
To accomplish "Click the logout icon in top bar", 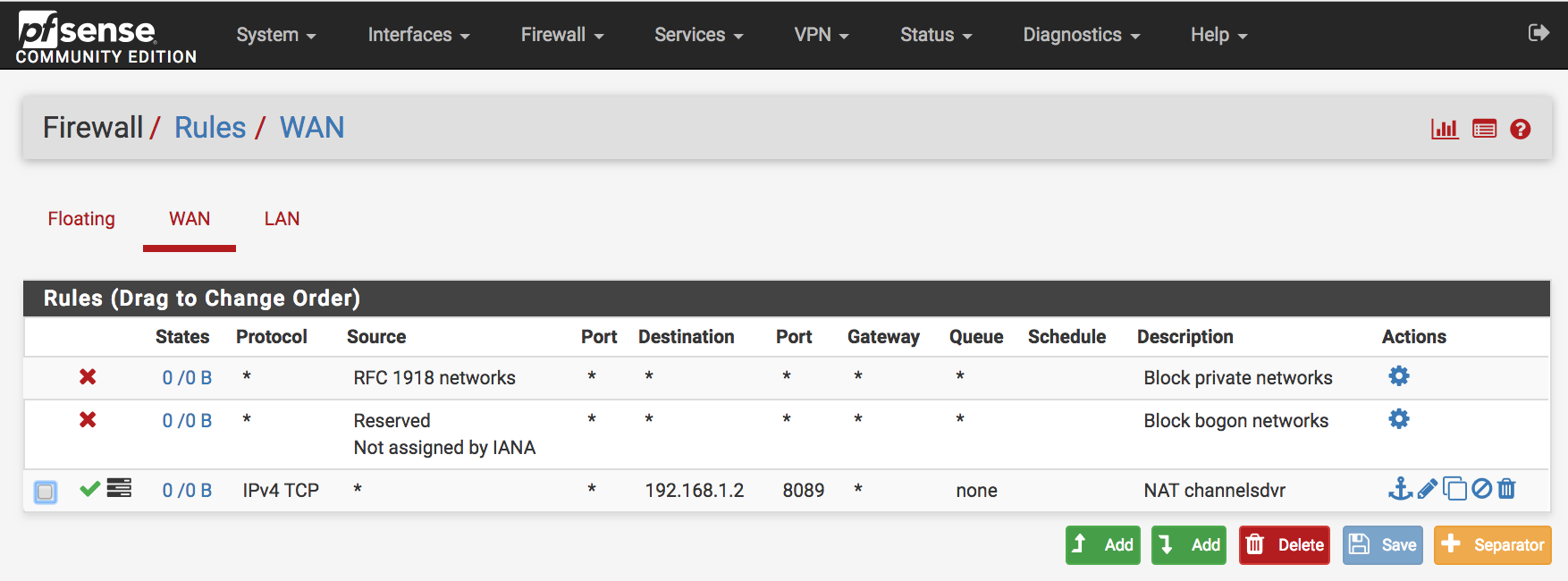I will (1538, 33).
